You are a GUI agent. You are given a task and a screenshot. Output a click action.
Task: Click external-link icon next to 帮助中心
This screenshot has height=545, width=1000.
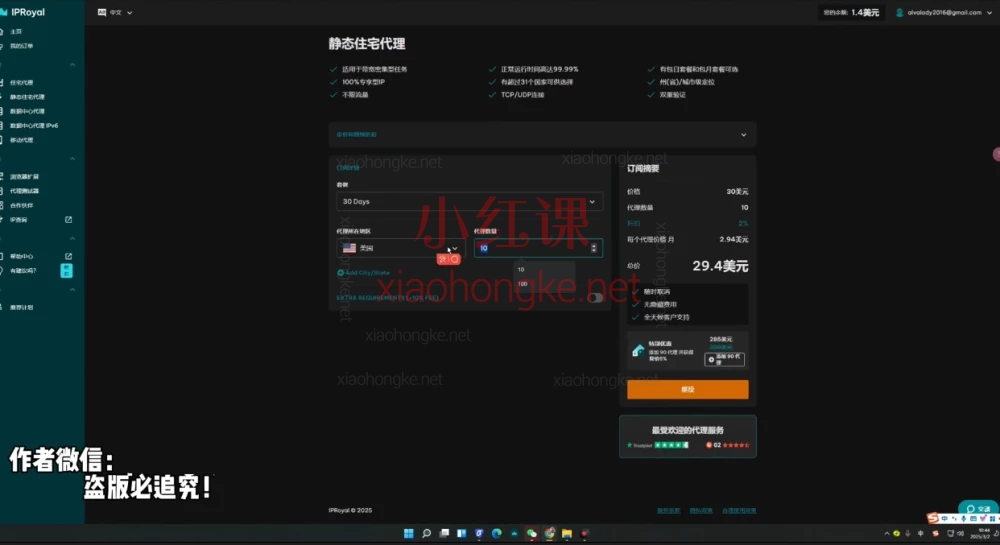(68, 256)
